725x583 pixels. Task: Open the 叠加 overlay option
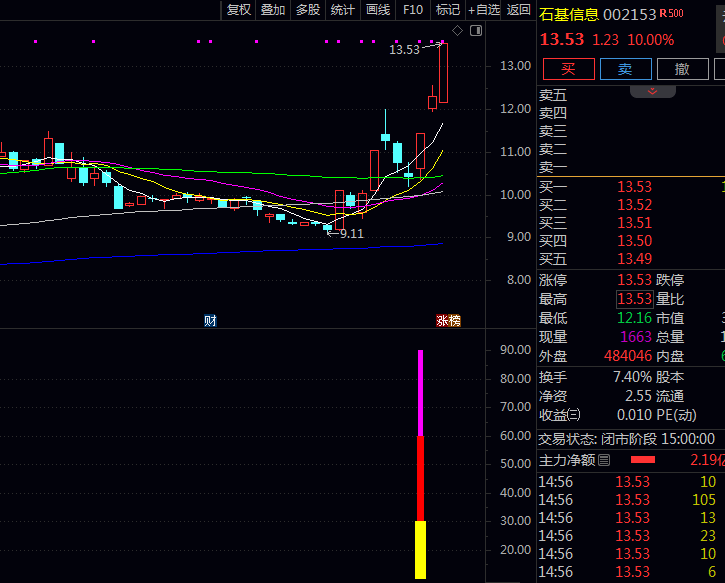pos(273,10)
